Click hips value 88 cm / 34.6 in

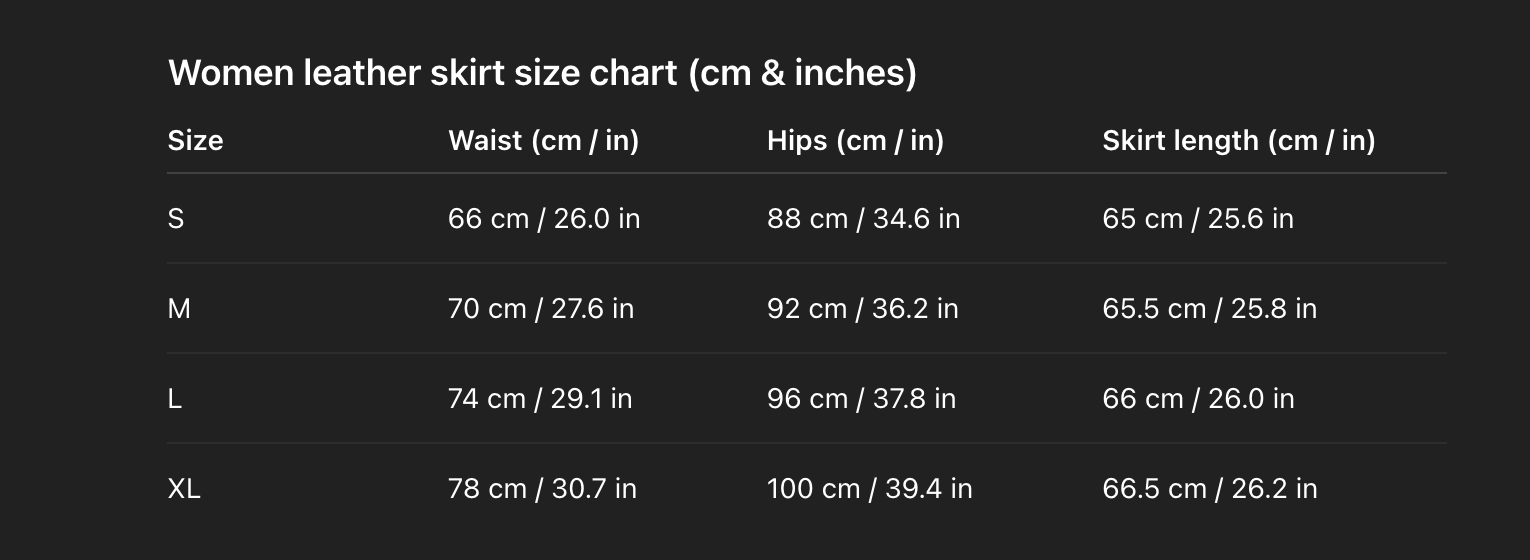pyautogui.click(x=863, y=219)
